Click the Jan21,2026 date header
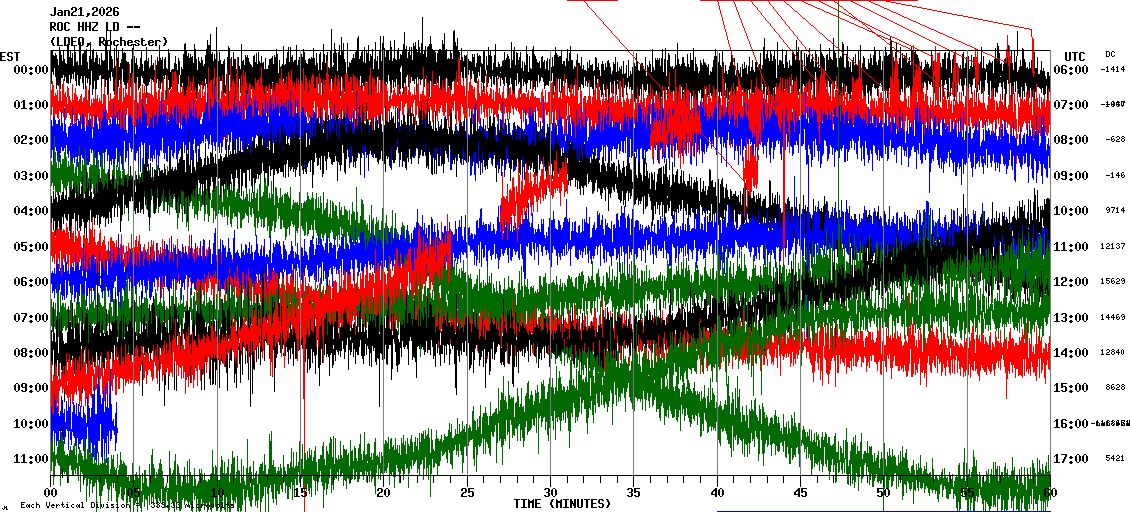Screen dimensions: 1130x519 85,12
